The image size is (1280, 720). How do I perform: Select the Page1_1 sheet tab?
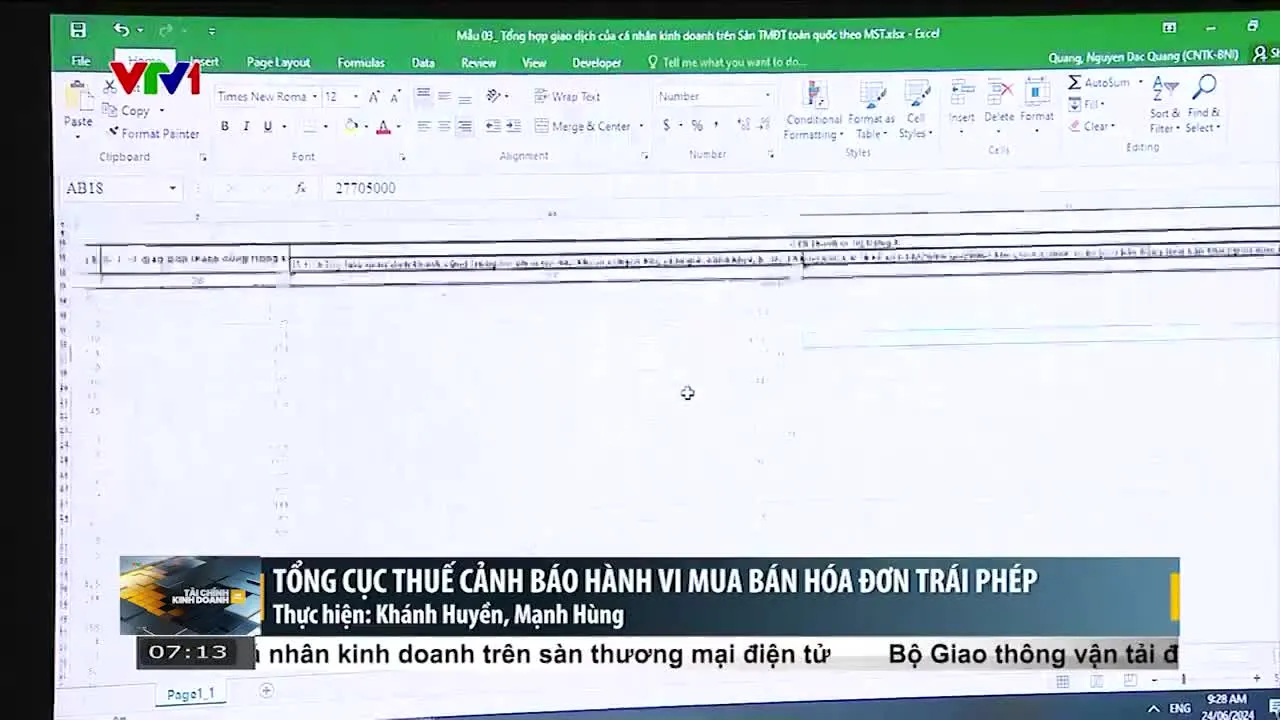[190, 693]
